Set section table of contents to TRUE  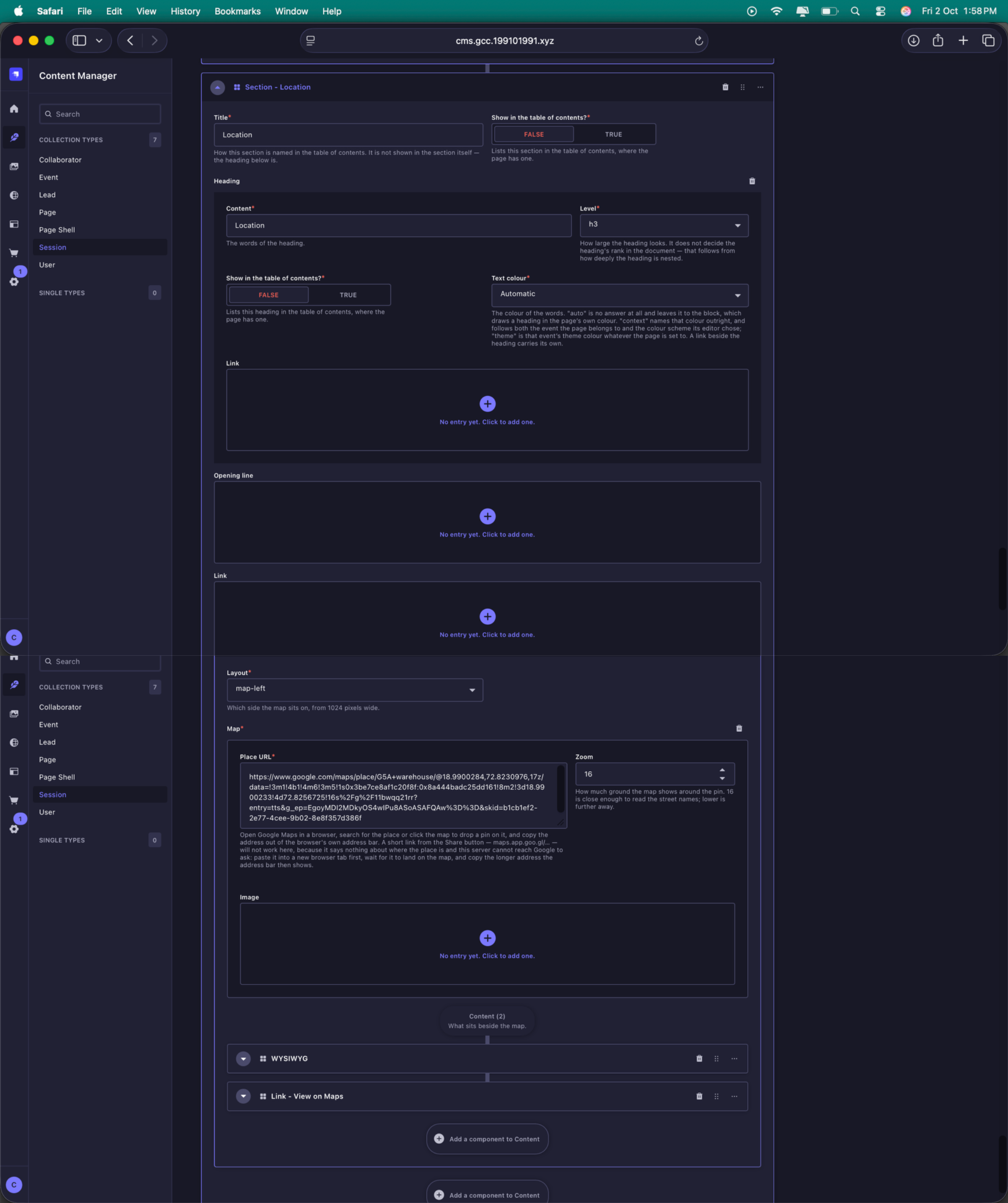click(614, 134)
